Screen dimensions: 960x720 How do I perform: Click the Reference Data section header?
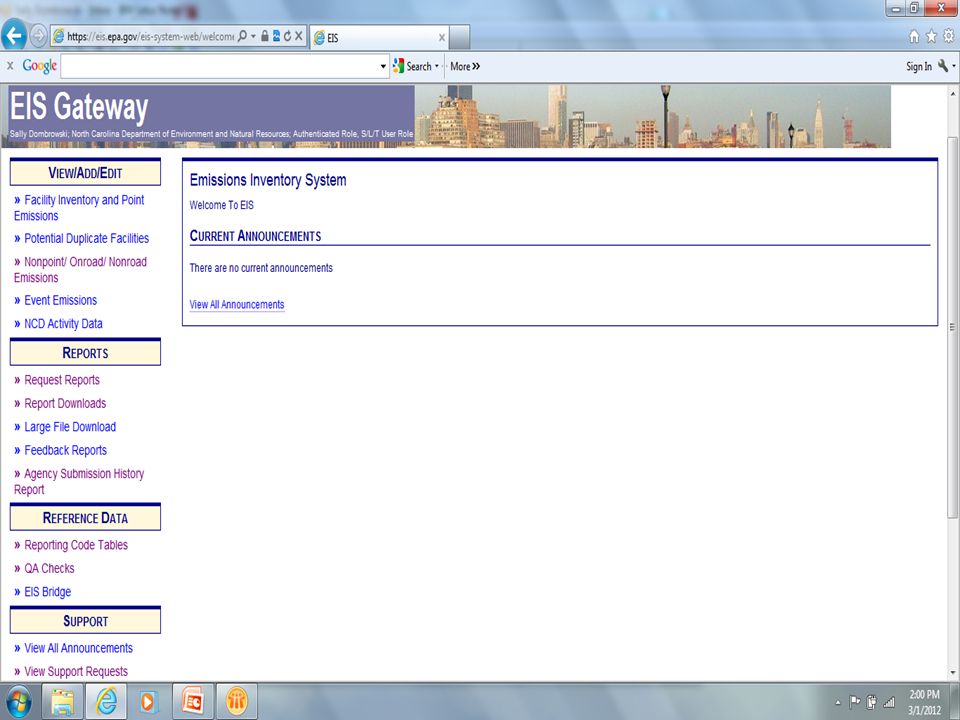85,517
